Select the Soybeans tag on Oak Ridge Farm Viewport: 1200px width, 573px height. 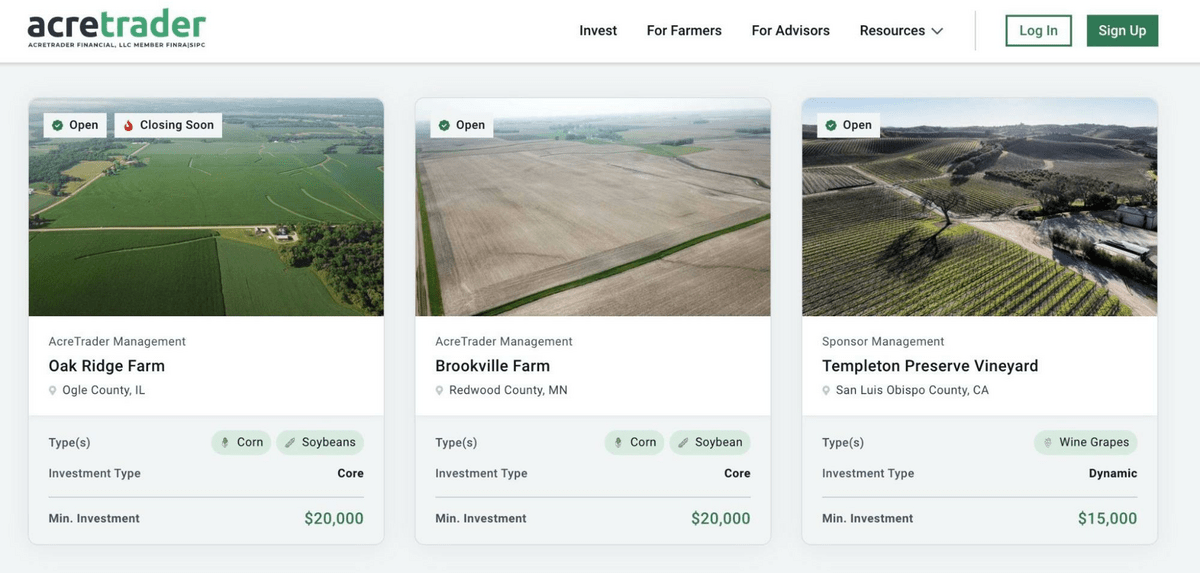pyautogui.click(x=320, y=442)
